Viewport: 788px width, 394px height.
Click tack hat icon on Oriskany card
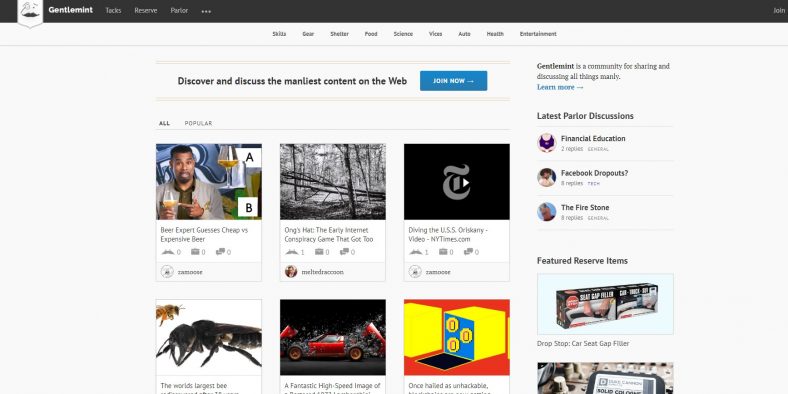click(x=416, y=252)
